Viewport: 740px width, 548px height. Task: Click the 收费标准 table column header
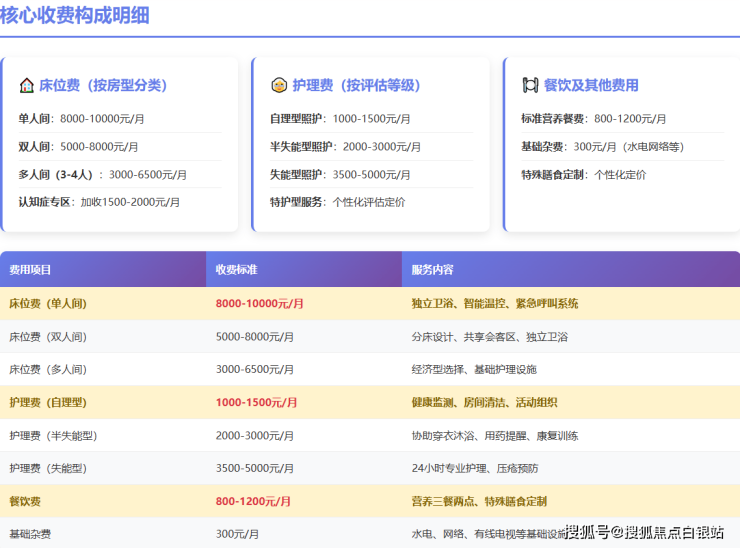click(x=237, y=270)
